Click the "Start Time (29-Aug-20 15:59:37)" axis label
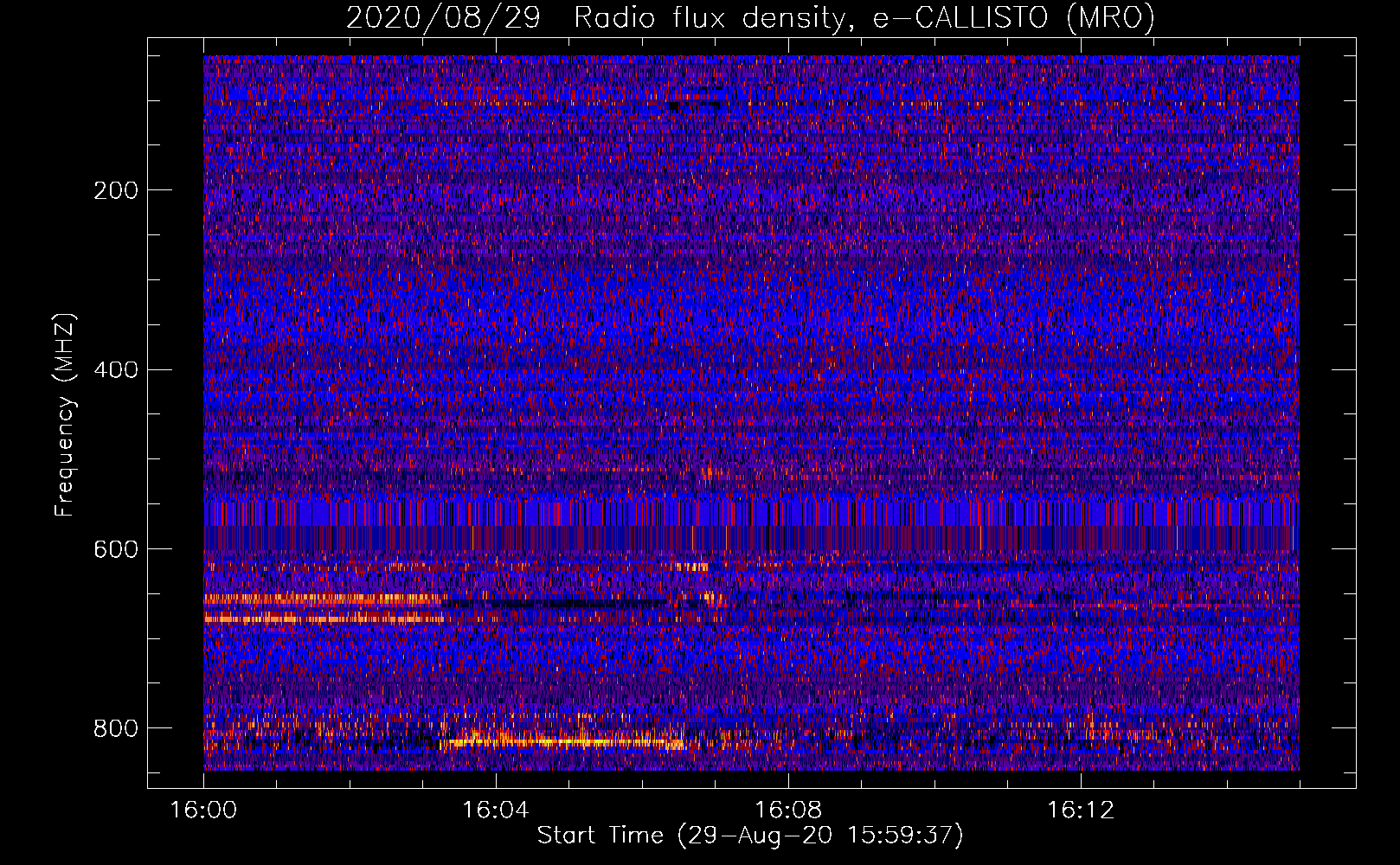This screenshot has width=1400, height=865. point(750,836)
